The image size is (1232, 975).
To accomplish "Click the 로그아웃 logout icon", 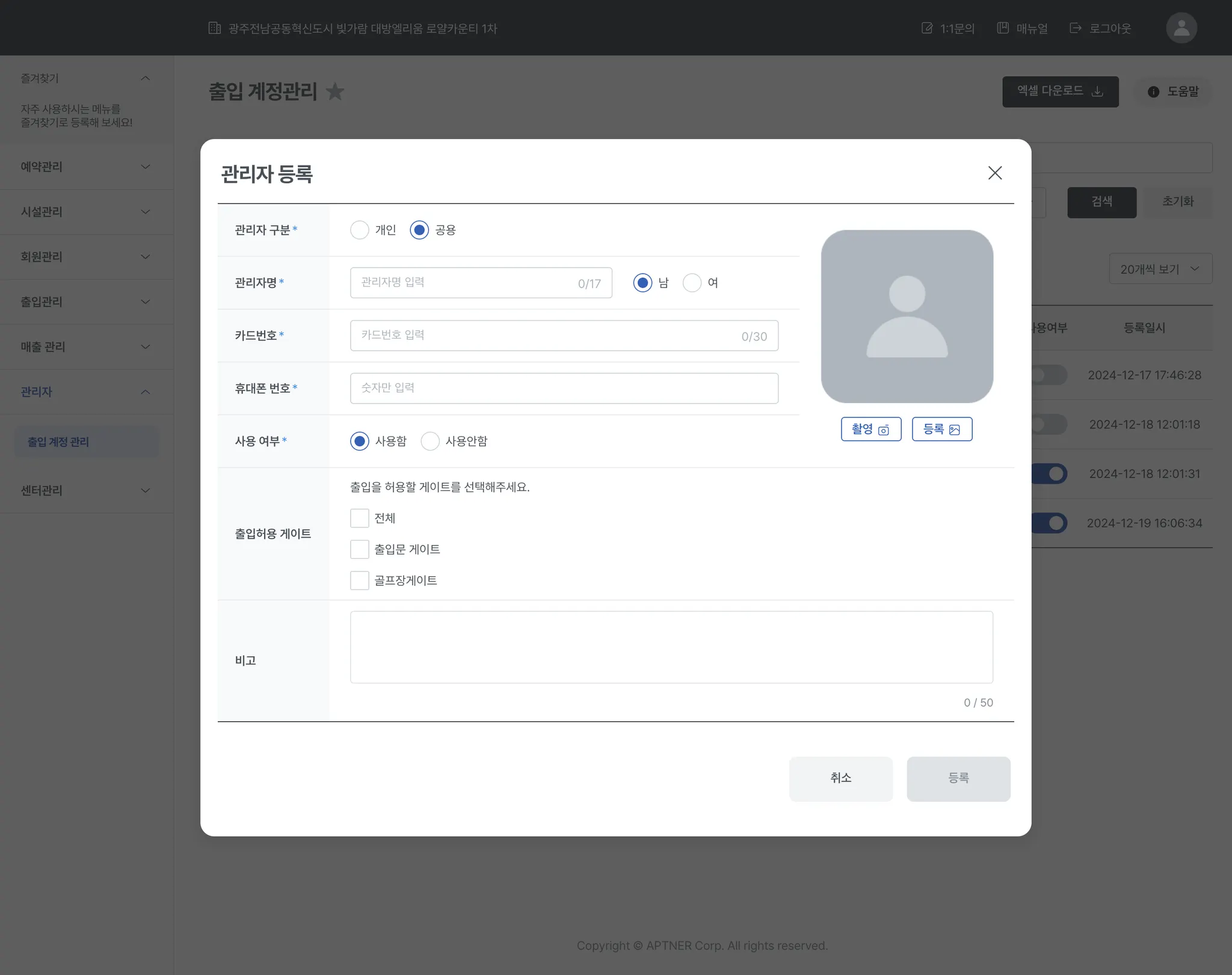I will click(1076, 28).
